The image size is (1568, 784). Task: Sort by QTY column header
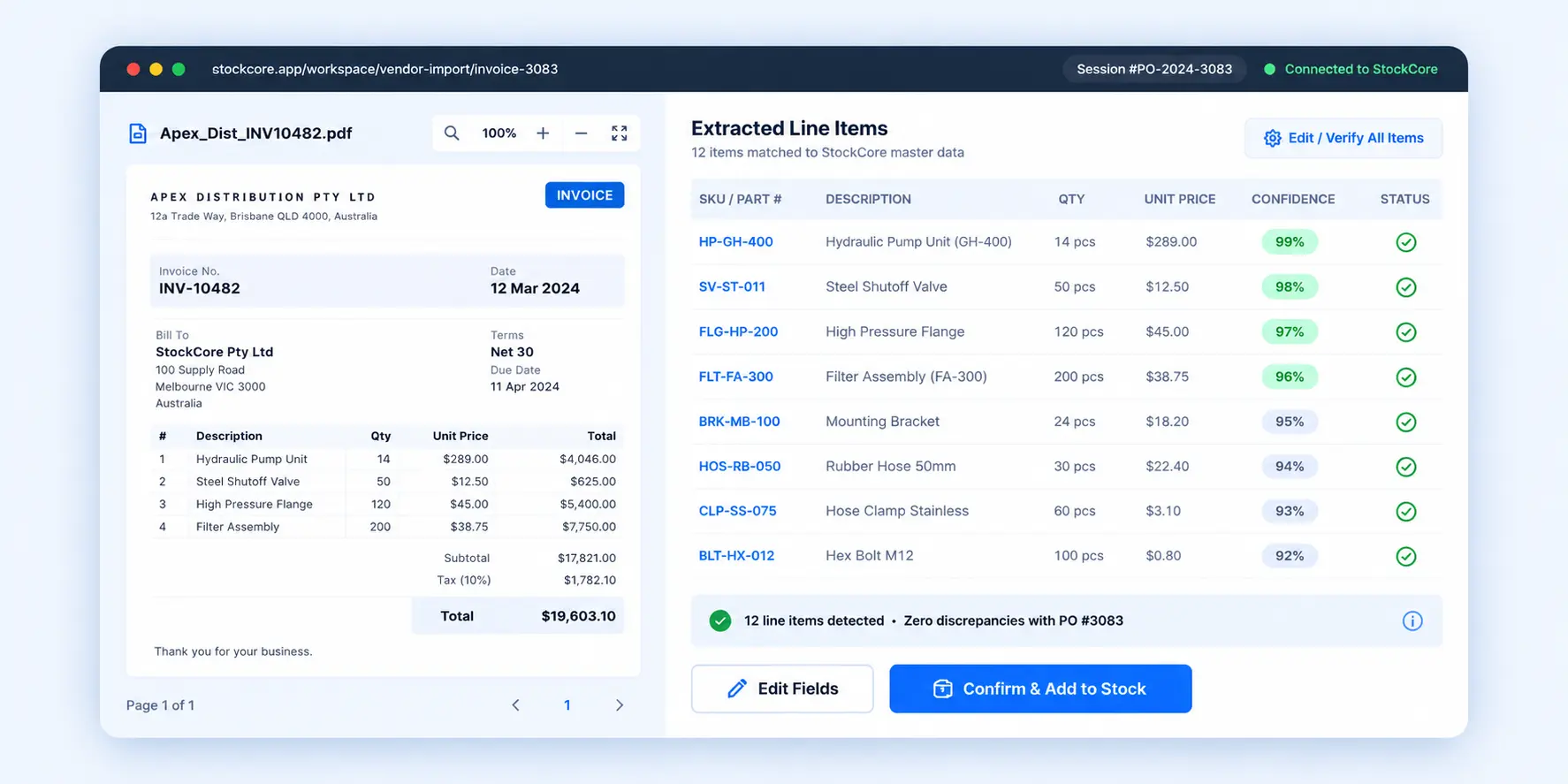pos(1071,200)
